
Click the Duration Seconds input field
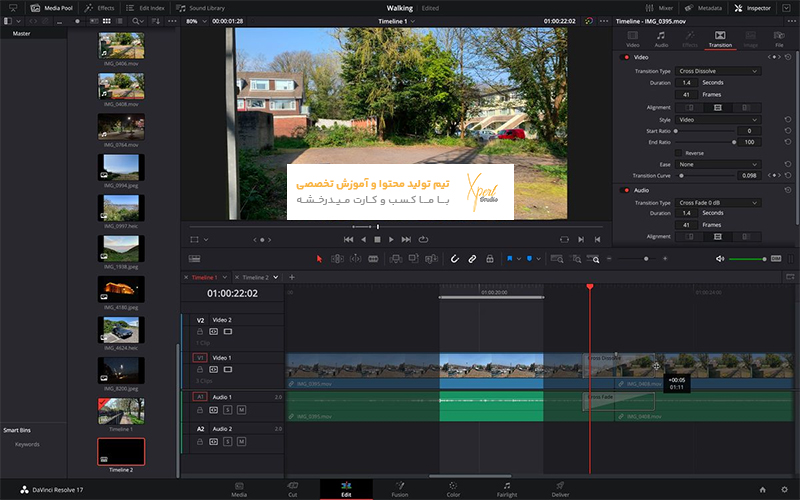[x=687, y=83]
